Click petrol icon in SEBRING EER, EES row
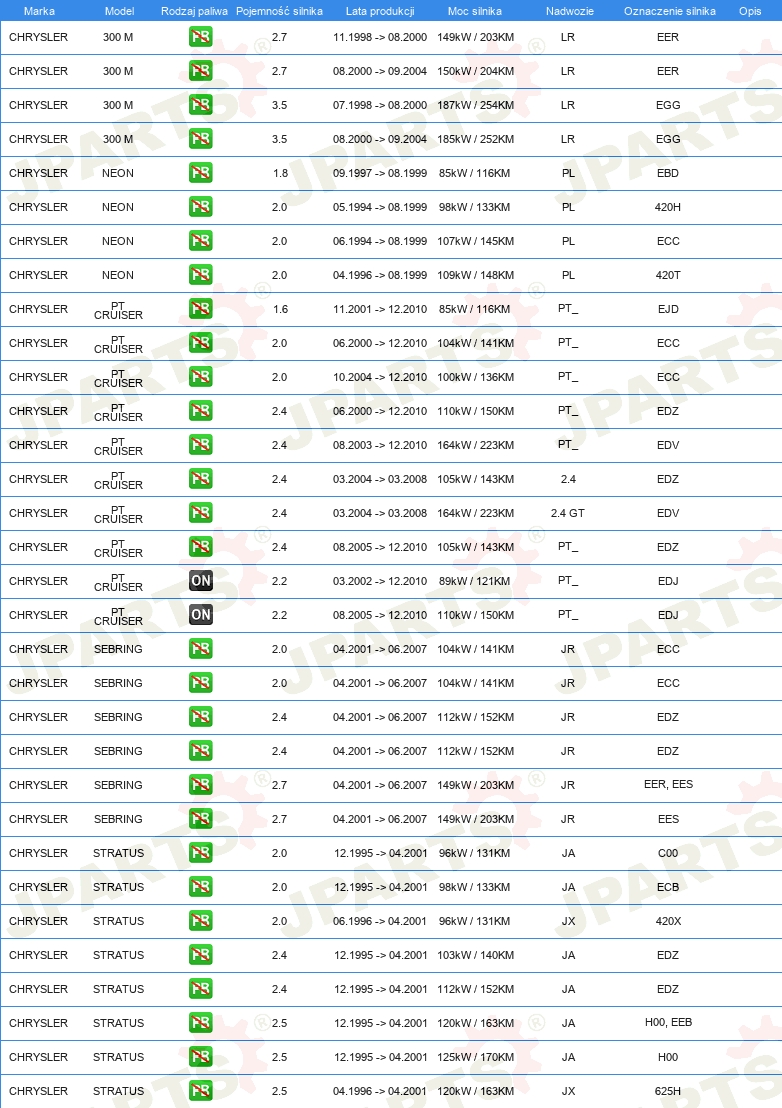The height and width of the screenshot is (1108, 782). tap(201, 784)
